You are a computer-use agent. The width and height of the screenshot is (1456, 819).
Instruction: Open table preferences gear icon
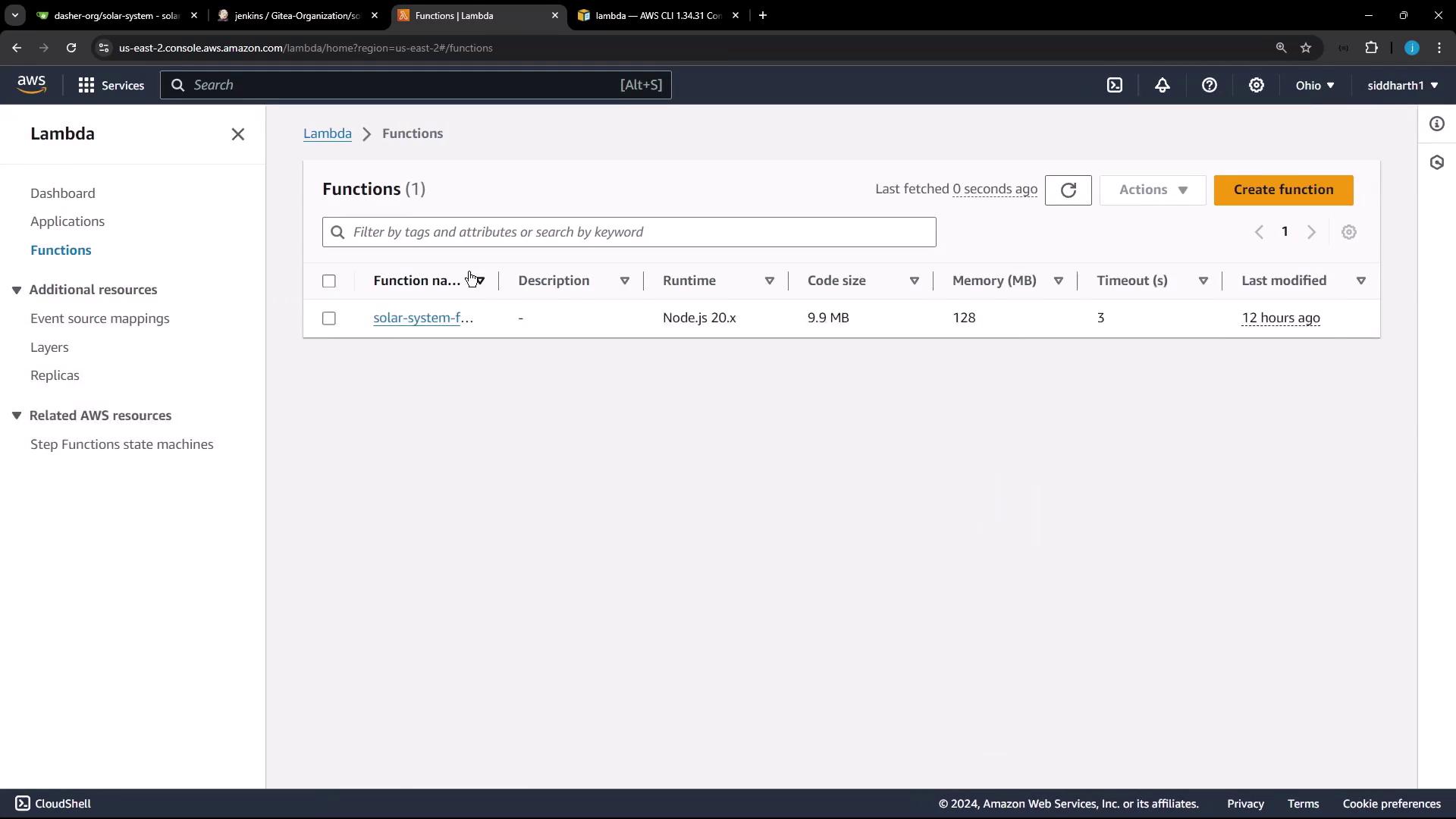pyautogui.click(x=1348, y=232)
